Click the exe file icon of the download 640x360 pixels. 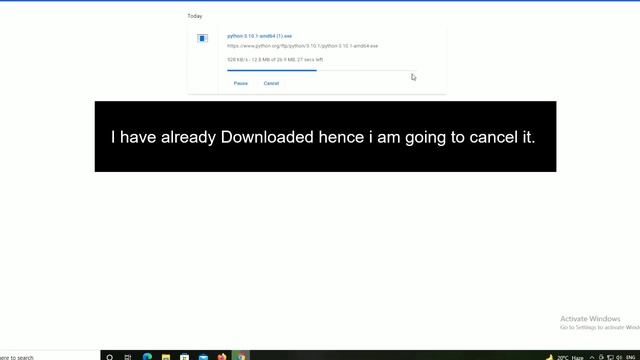click(x=202, y=38)
